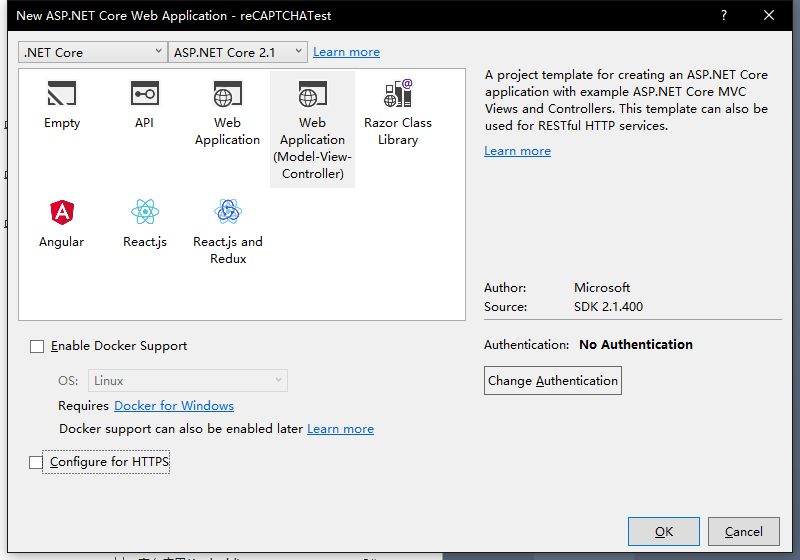800x560 pixels.
Task: Pick the React.js and Redux template
Action: [x=228, y=212]
